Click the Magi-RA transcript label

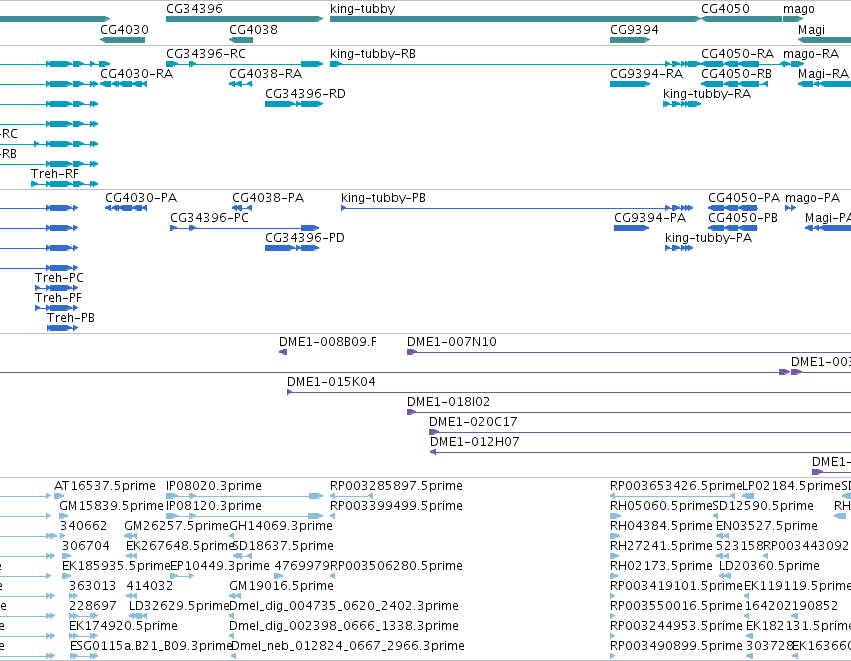pyautogui.click(x=823, y=74)
